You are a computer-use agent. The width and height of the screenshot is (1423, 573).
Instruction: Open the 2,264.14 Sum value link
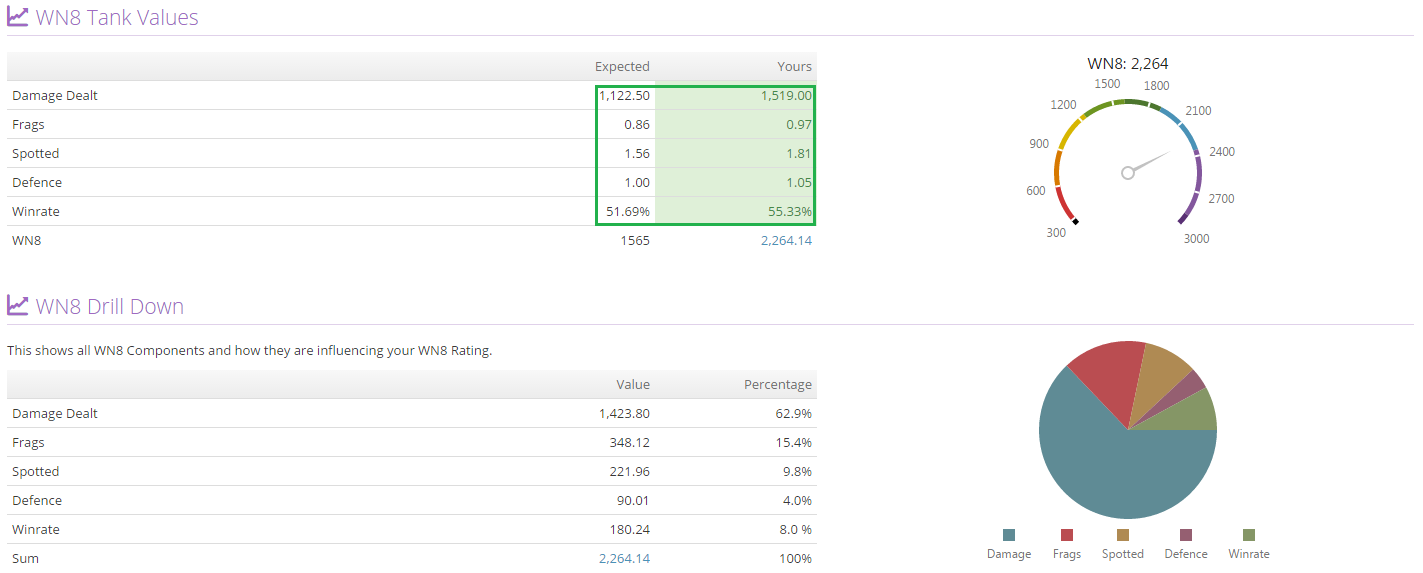(624, 558)
